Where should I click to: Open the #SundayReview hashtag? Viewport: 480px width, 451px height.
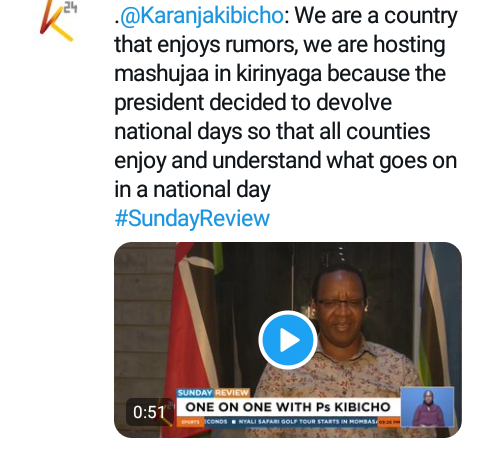click(x=192, y=219)
